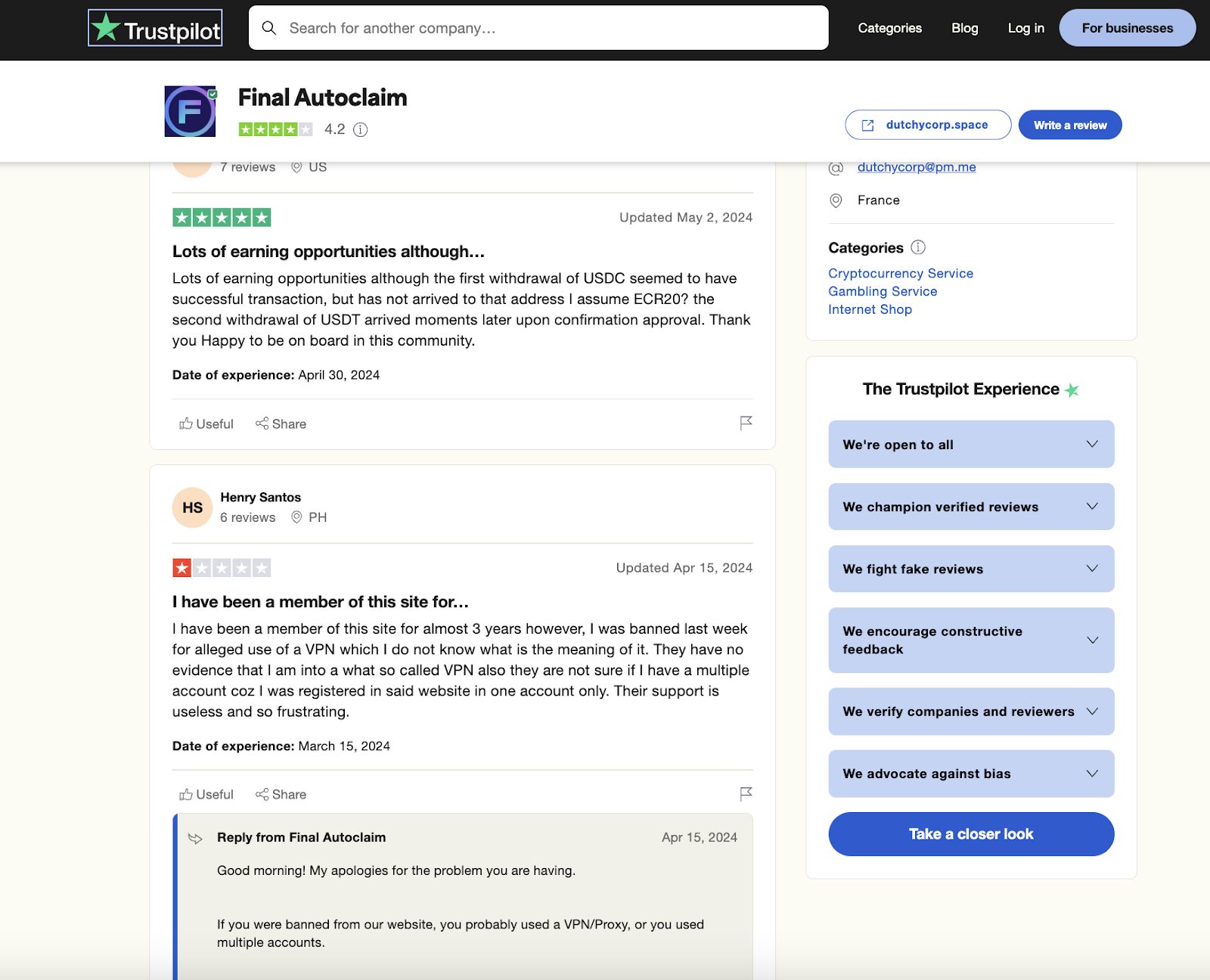
Task: Click the five-star rating on first review
Action: [222, 218]
